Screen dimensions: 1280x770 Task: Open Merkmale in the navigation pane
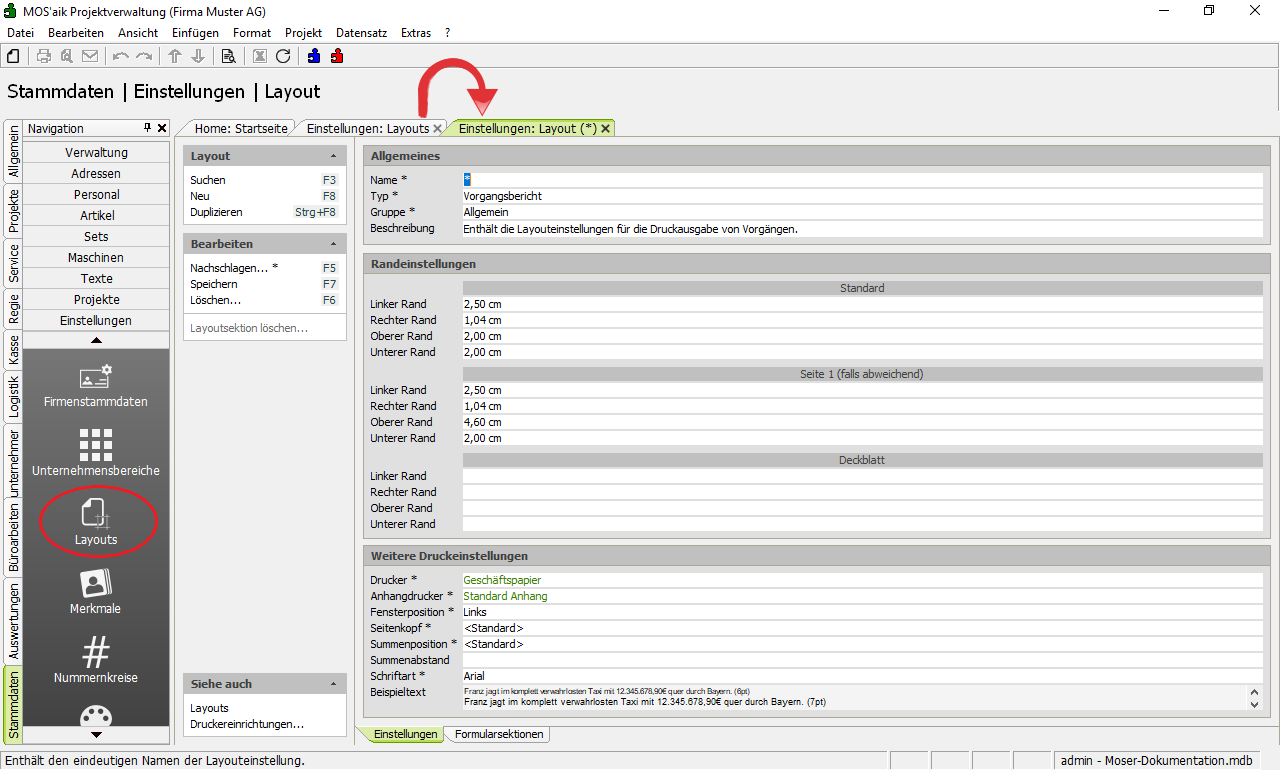click(x=96, y=592)
